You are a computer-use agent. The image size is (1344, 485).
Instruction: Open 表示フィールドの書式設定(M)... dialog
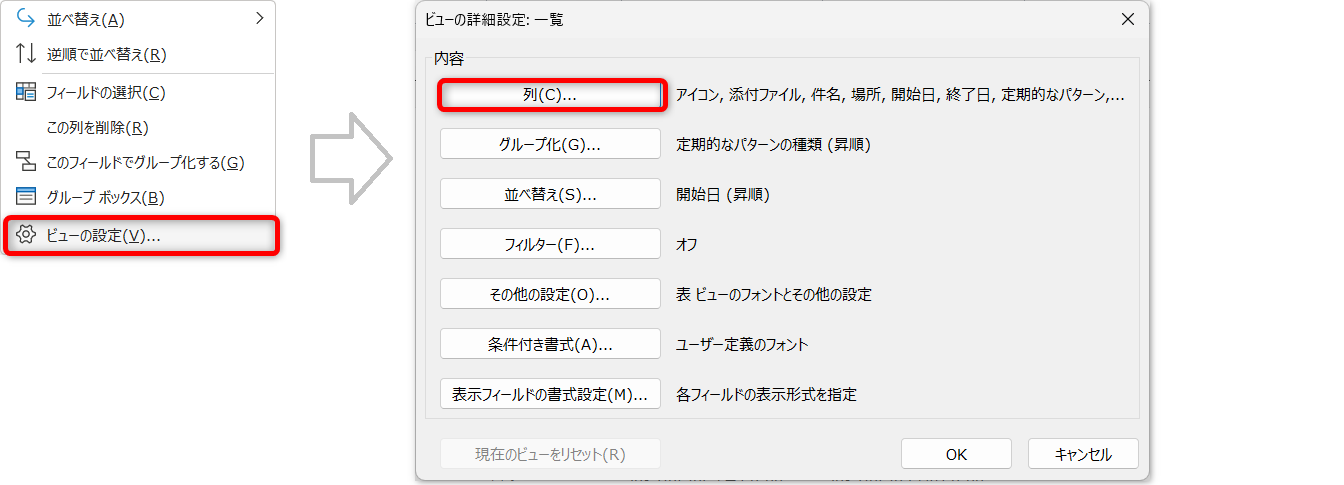pyautogui.click(x=550, y=394)
